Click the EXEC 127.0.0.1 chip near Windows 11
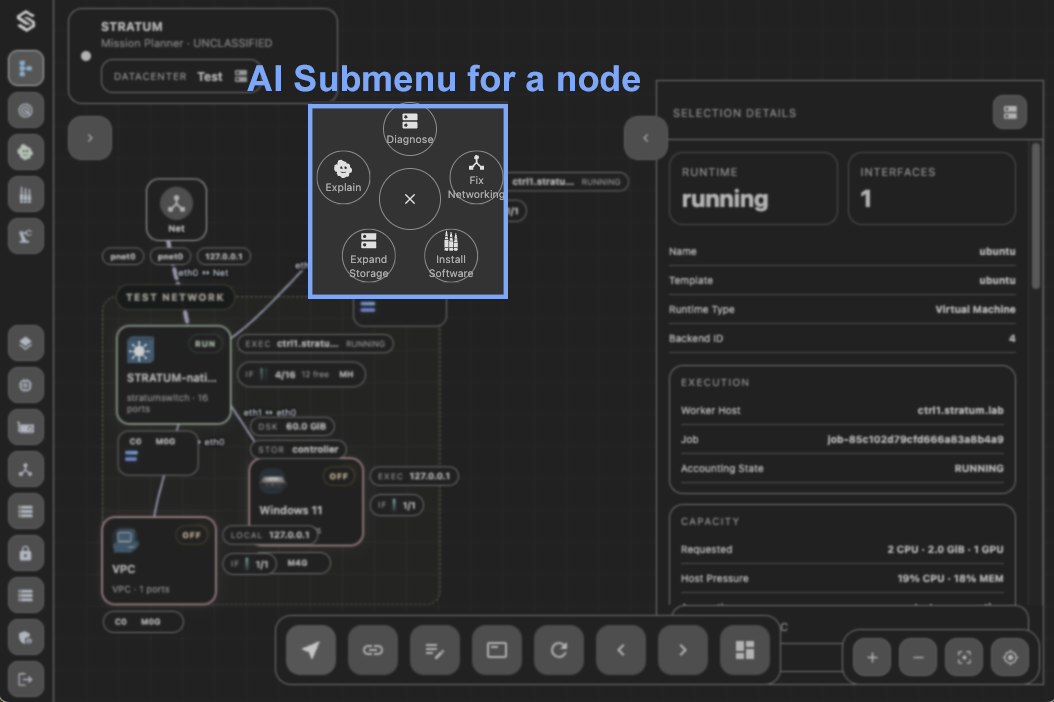Viewport: 1054px width, 702px height. coord(414,476)
